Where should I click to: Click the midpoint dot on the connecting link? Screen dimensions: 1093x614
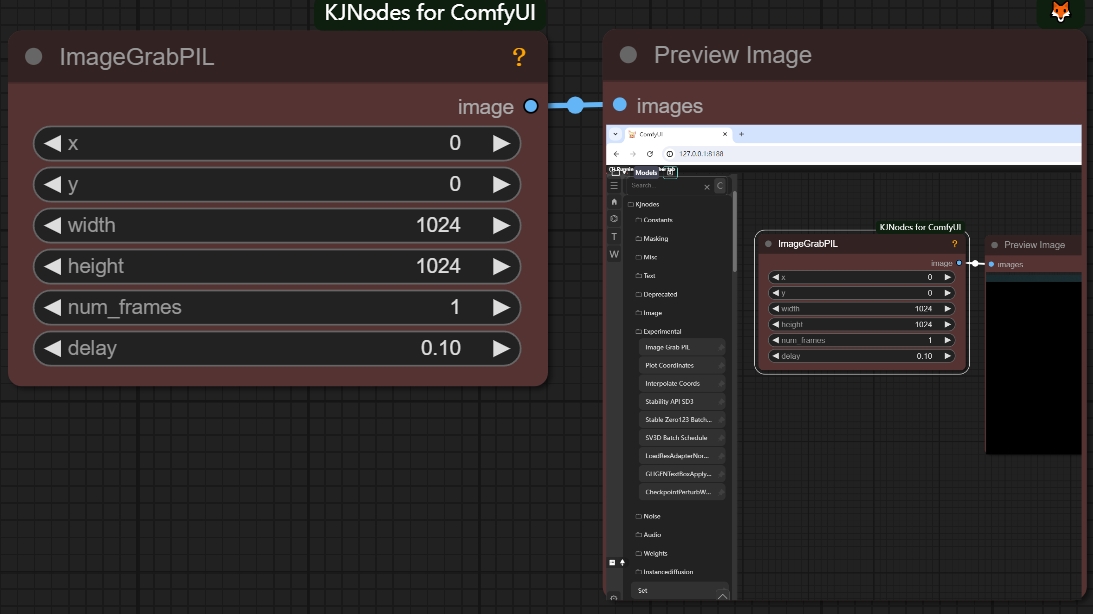click(575, 105)
